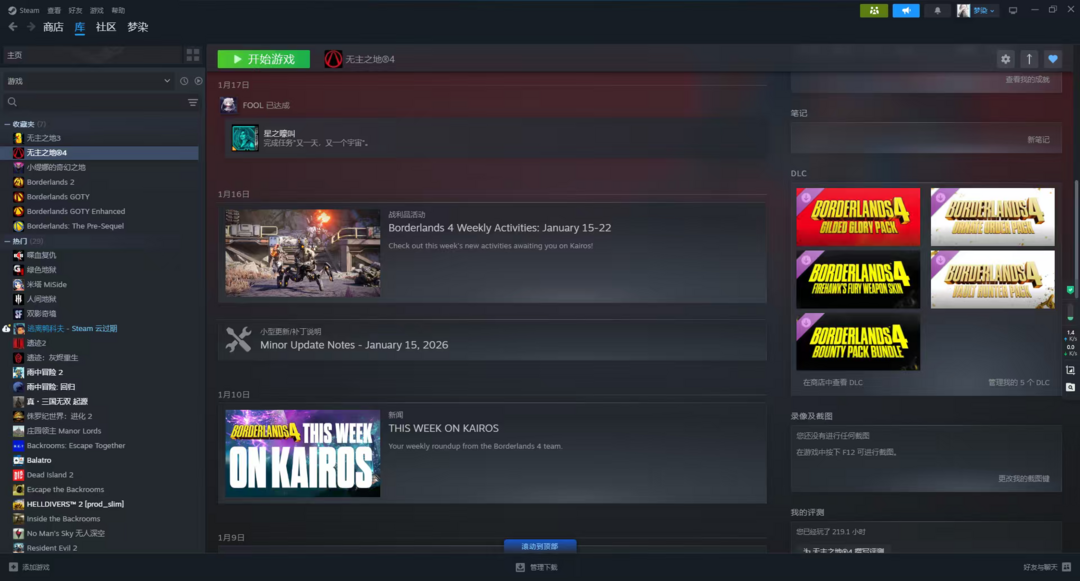Toggle the ready-to-play filter icon
Image resolution: width=1080 pixels, height=581 pixels.
(x=198, y=81)
